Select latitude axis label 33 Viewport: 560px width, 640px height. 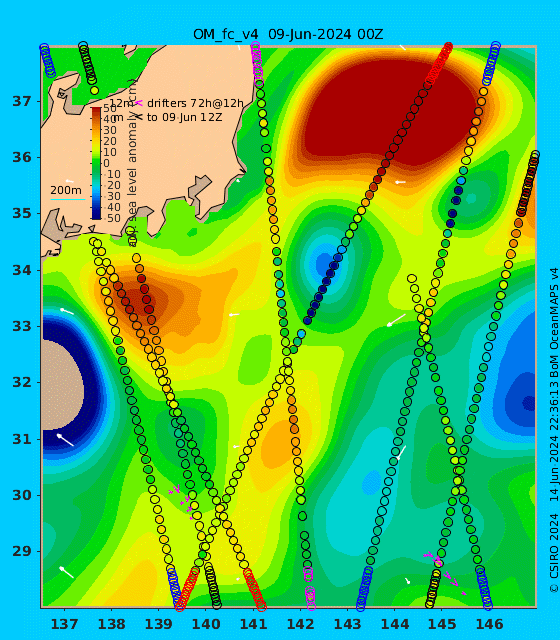22,326
